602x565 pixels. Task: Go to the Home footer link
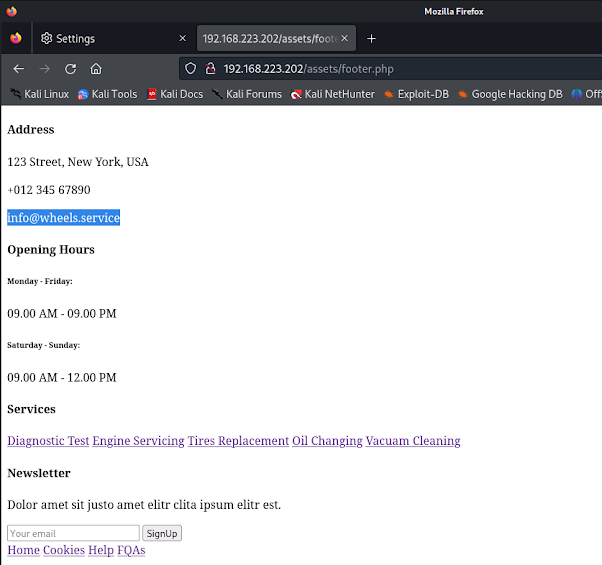pyautogui.click(x=24, y=550)
